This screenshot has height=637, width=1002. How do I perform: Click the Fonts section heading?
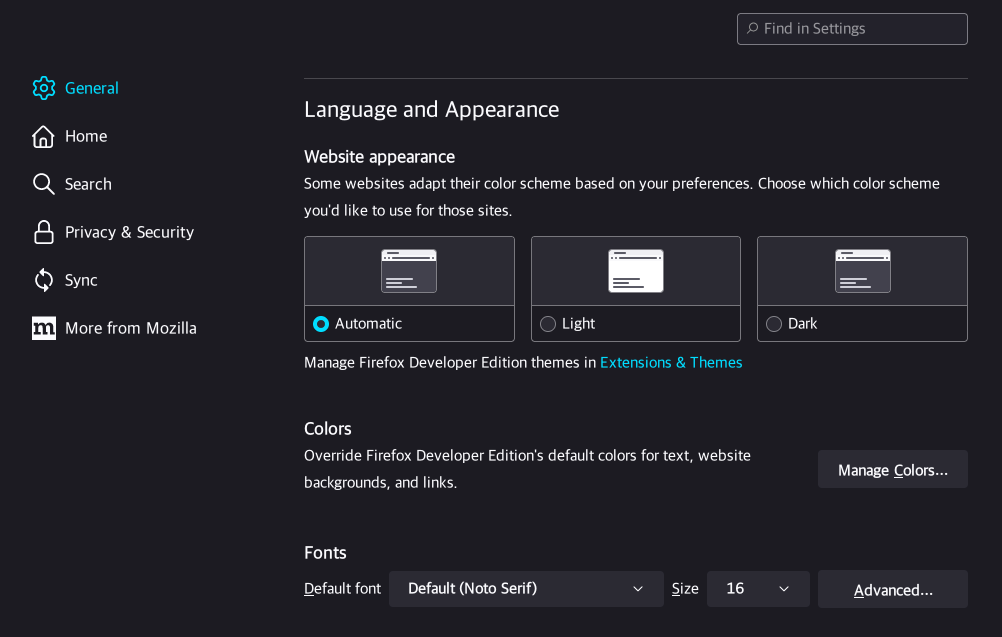pos(325,553)
